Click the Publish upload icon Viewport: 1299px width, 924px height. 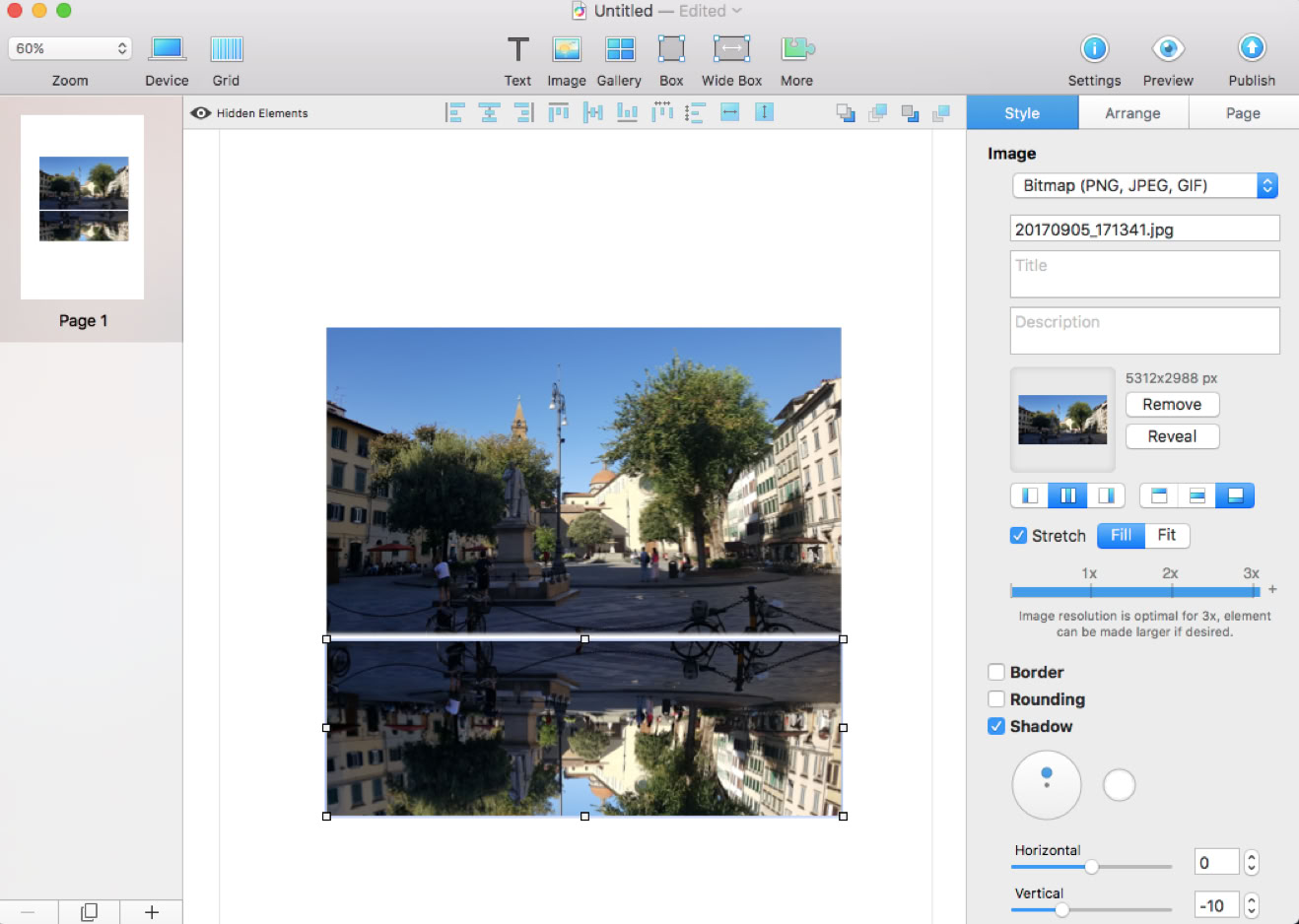pyautogui.click(x=1252, y=48)
